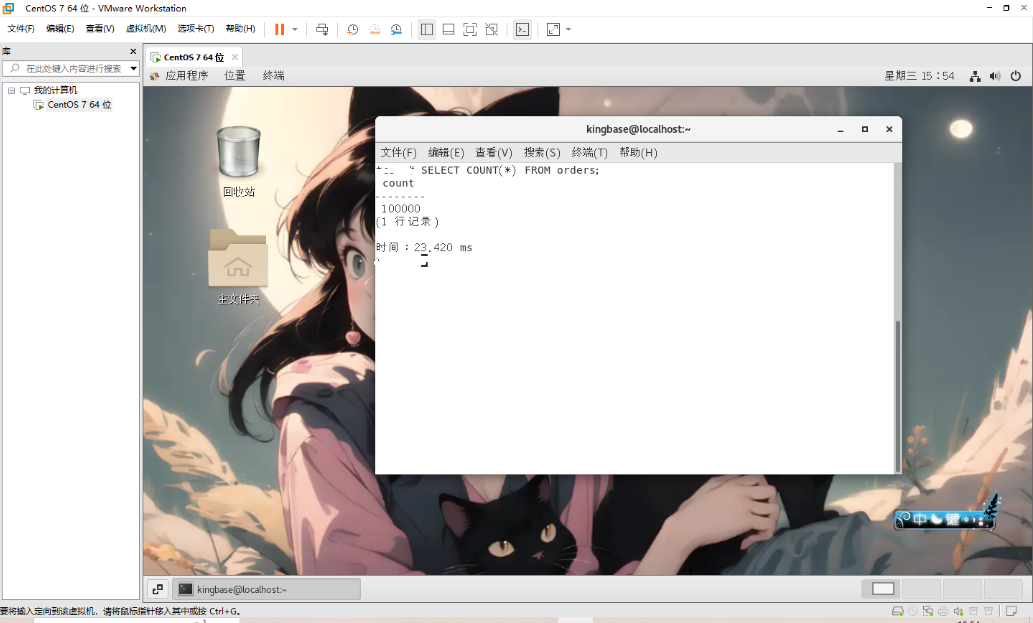The height and width of the screenshot is (623, 1033).
Task: Switch to the fourth workspace
Action: [1003, 589]
